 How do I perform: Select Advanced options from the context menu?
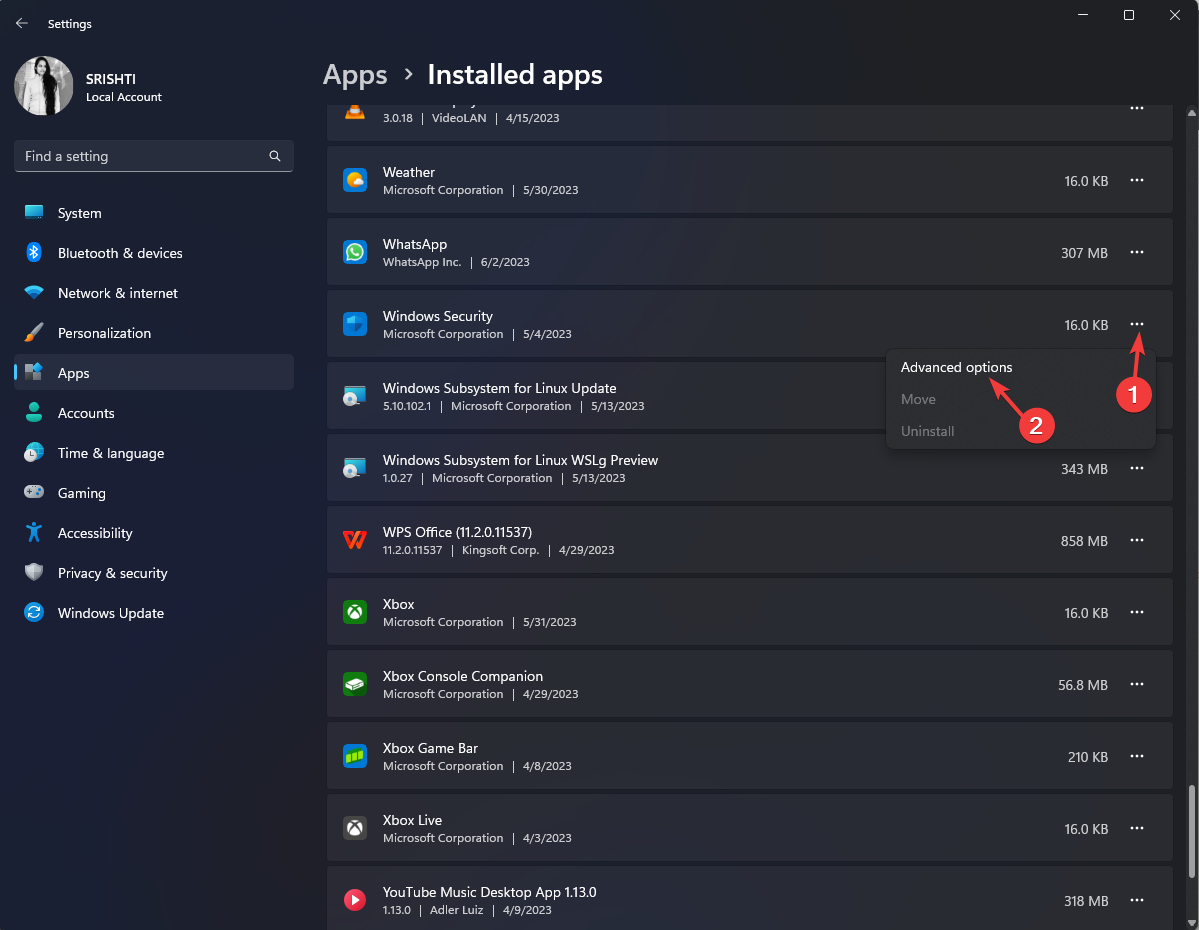click(x=956, y=367)
